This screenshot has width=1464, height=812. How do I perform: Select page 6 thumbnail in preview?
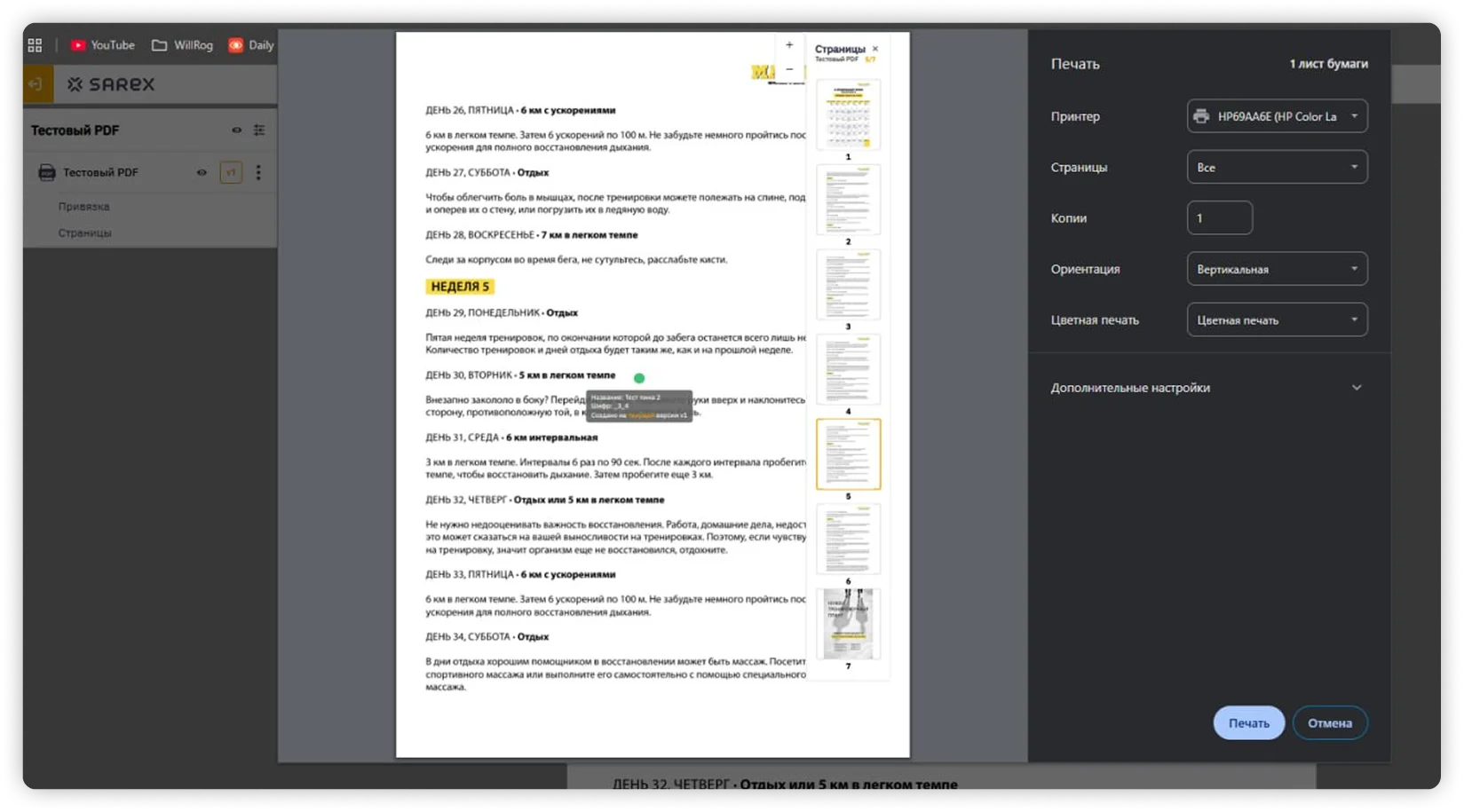(848, 539)
